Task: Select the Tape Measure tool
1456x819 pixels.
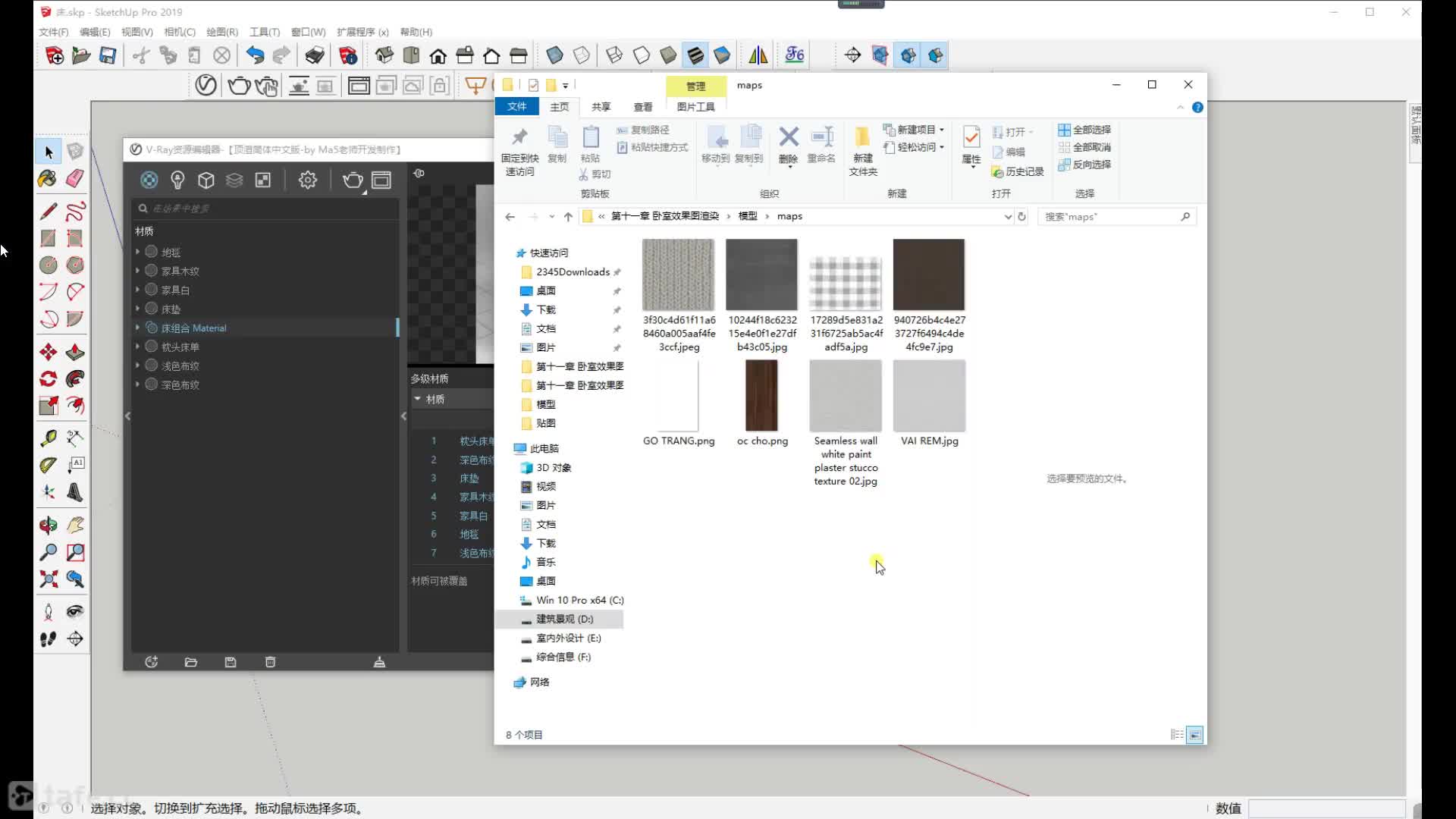Action: point(49,438)
